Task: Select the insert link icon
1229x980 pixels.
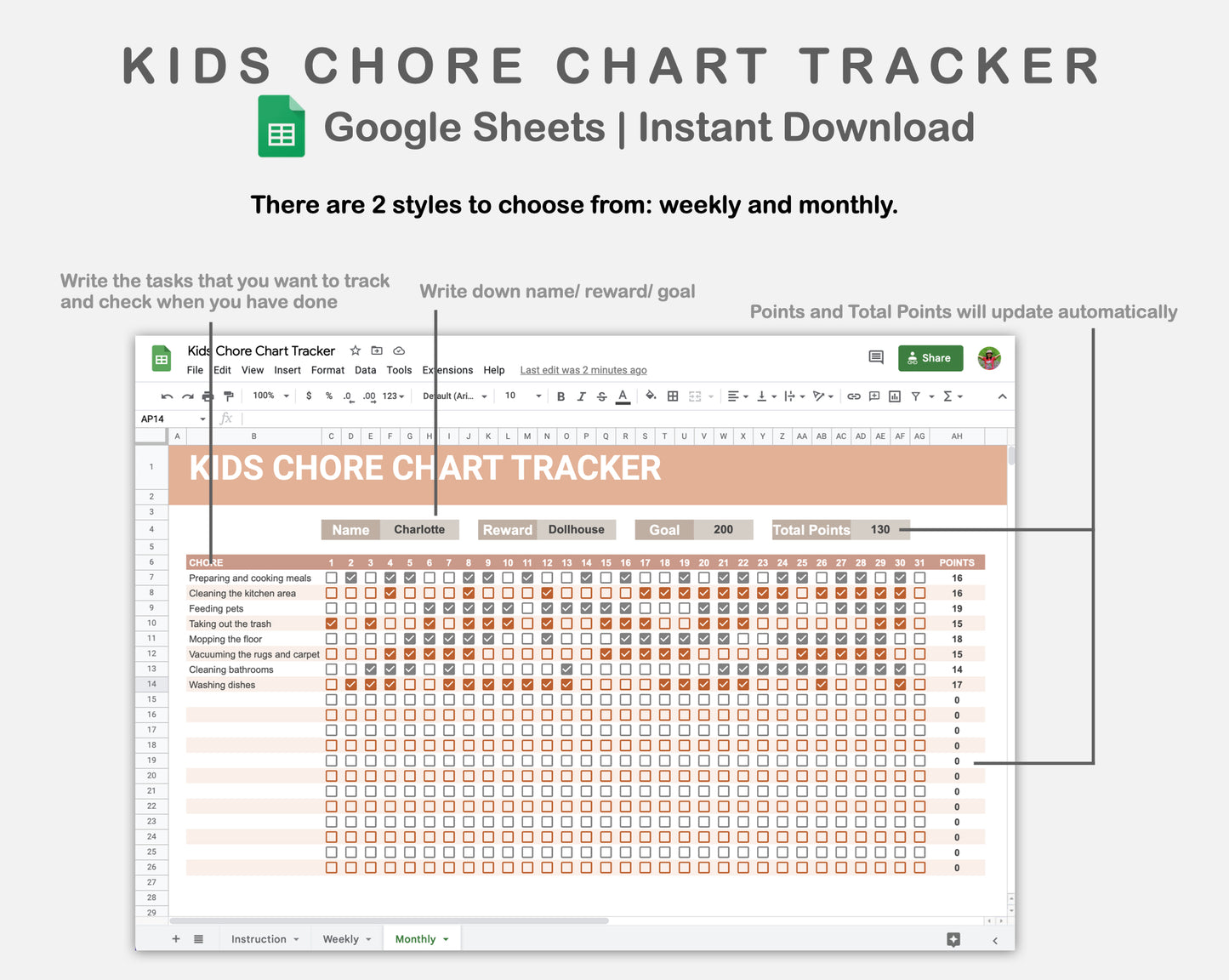Action: click(x=854, y=396)
